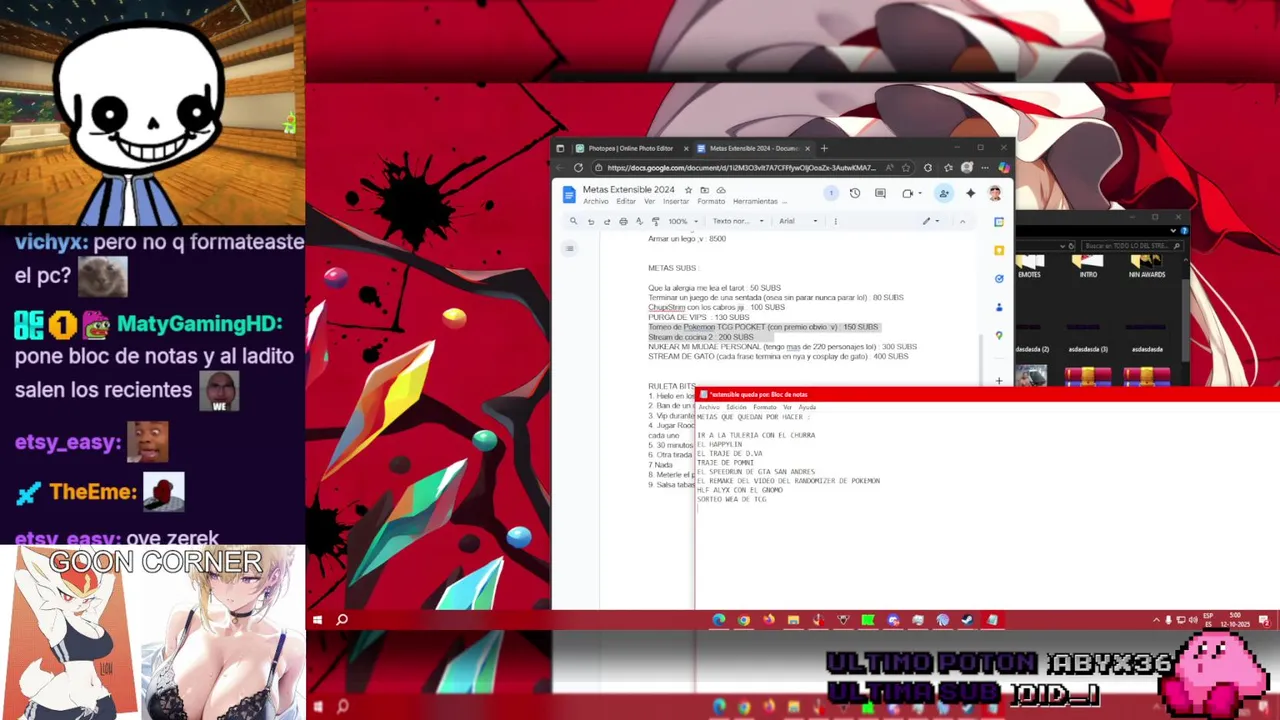Open Archivo menu in Google Docs
The image size is (1280, 720).
(x=596, y=201)
